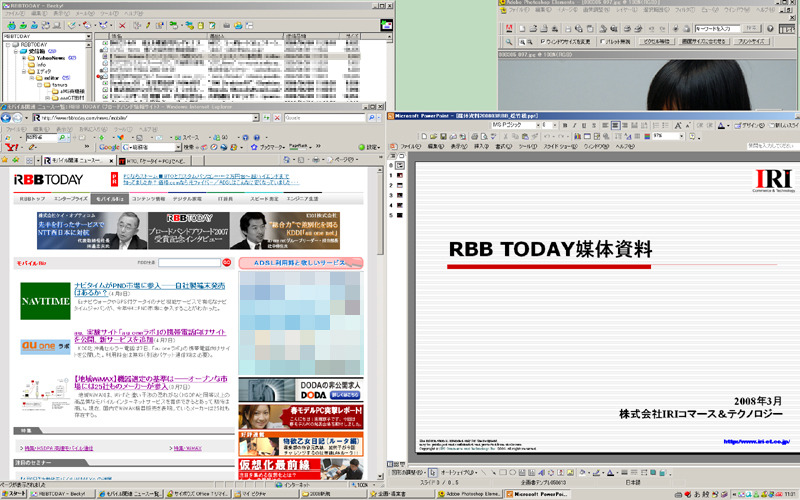Click New document icon in PowerPoint toolbar
The image size is (800, 500).
[424, 136]
